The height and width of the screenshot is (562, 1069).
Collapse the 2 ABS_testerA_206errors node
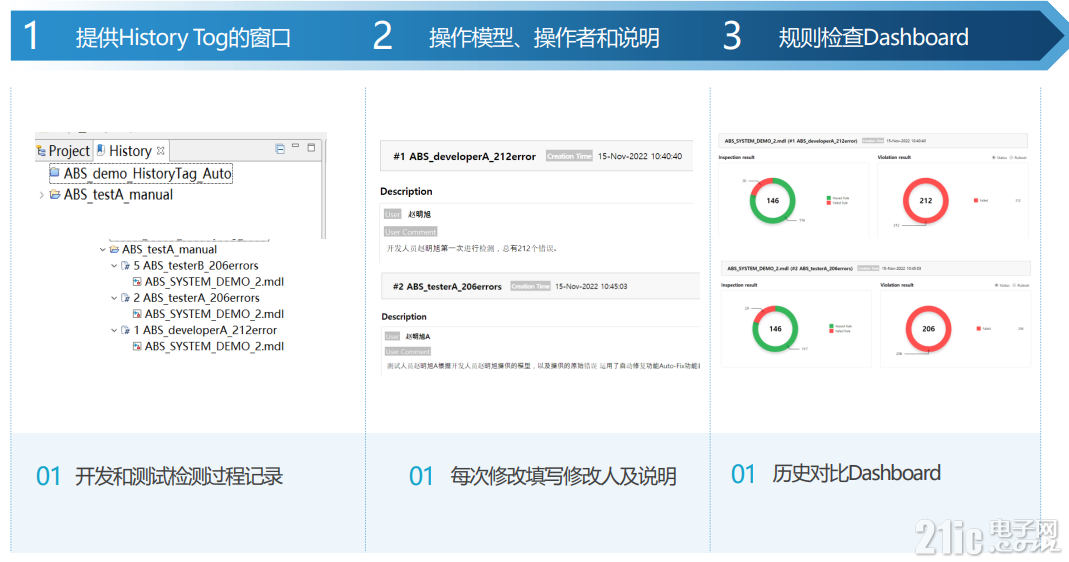[x=114, y=298]
